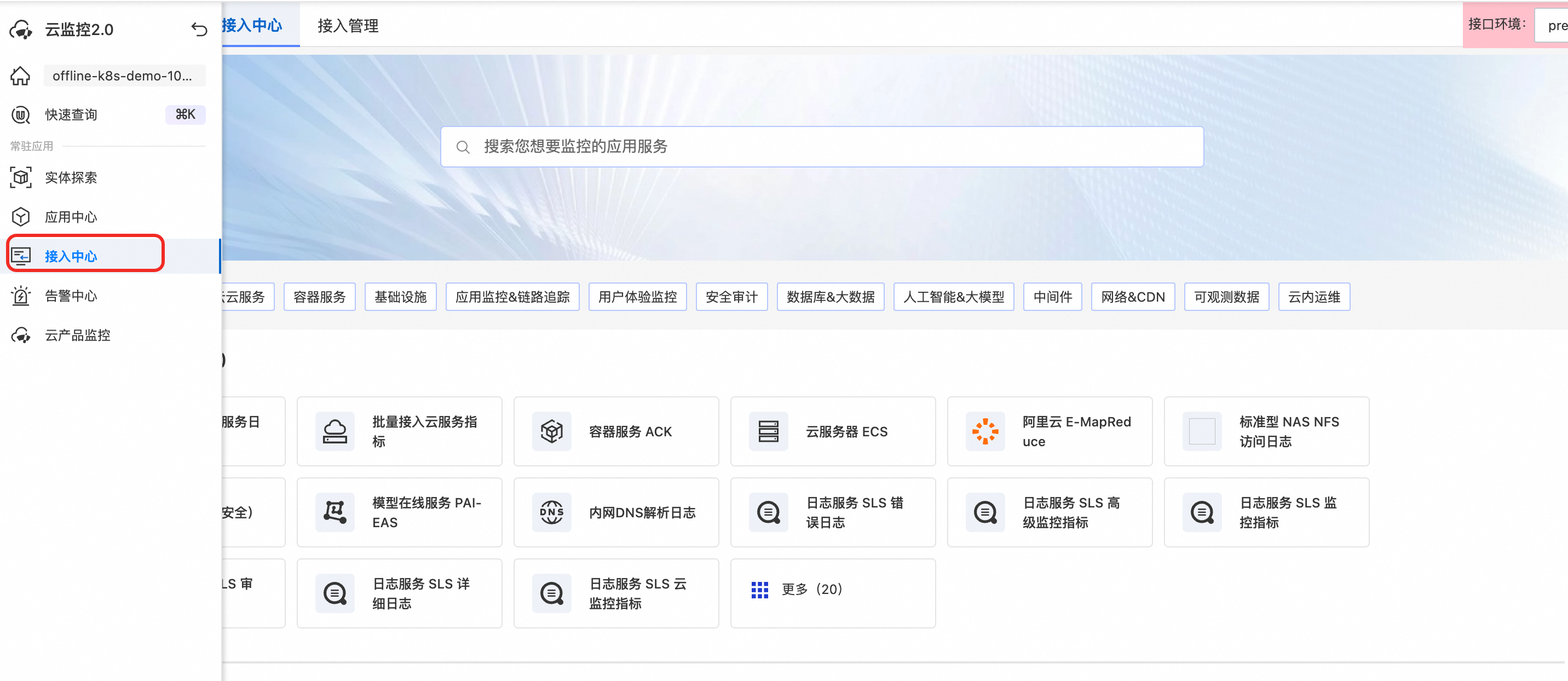Click the 实体探索 cube icon
This screenshot has height=681, width=1568.
point(21,177)
